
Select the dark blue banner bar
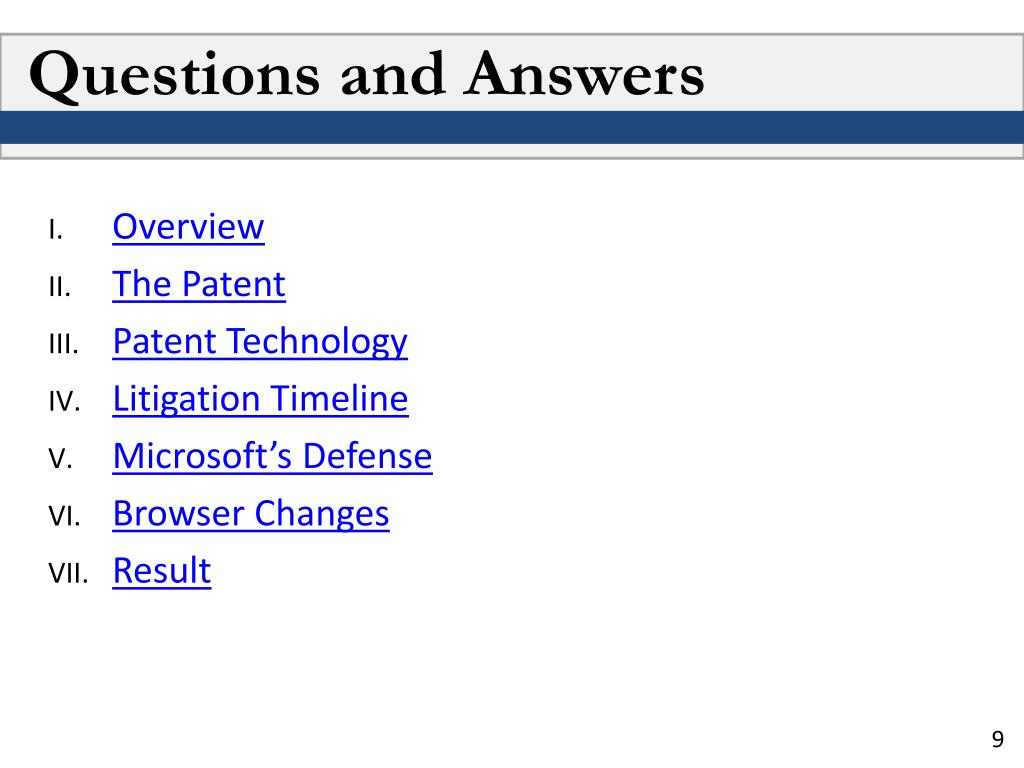512,127
